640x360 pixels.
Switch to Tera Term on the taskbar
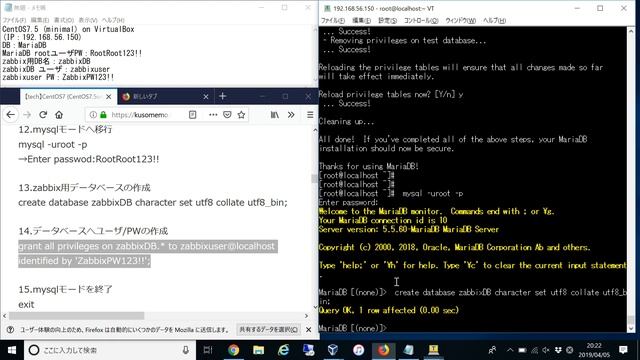pyautogui.click(x=433, y=350)
